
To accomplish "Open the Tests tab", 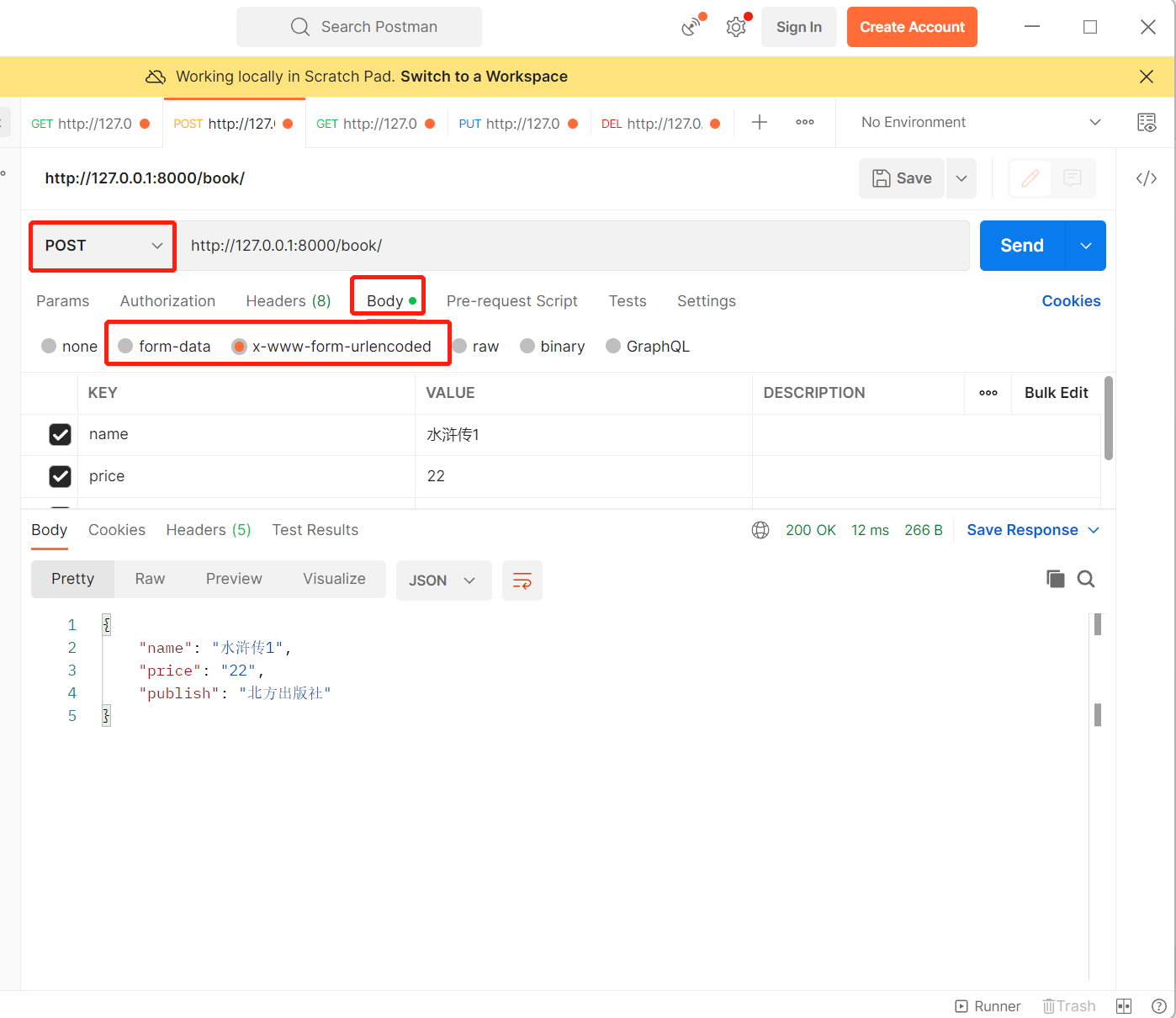I will (x=628, y=301).
